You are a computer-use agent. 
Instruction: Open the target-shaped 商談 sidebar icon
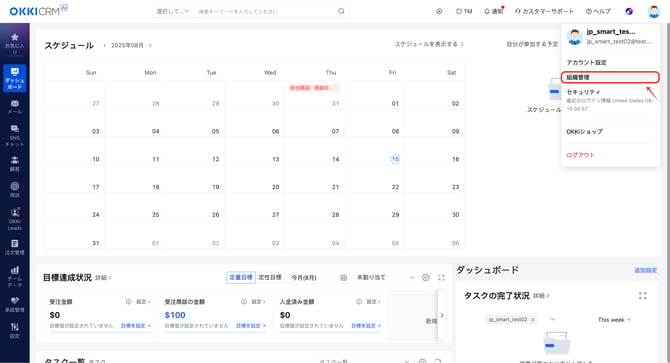click(15, 190)
